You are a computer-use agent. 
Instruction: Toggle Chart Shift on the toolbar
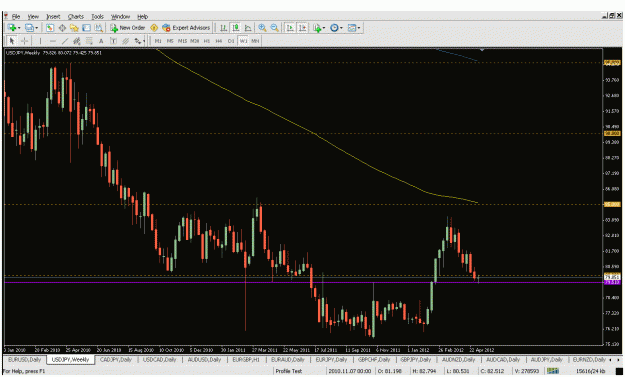point(302,28)
